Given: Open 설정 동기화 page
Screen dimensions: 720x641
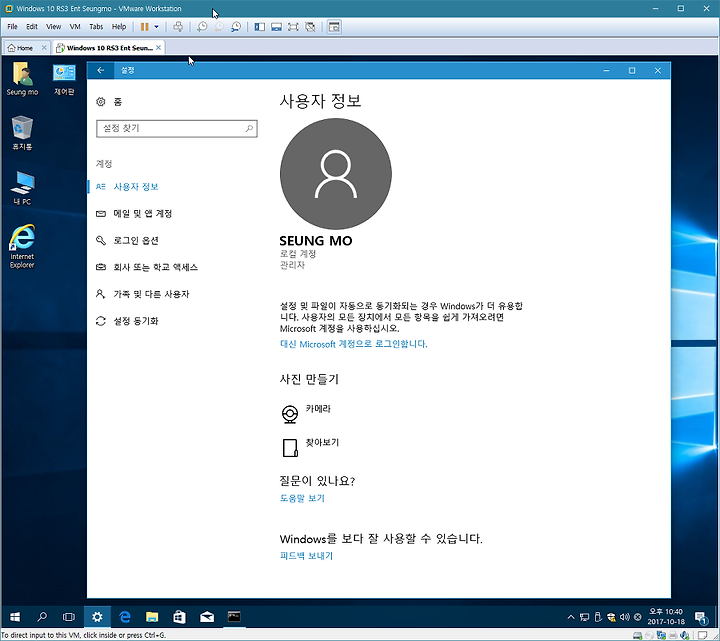Looking at the screenshot, I should pyautogui.click(x=127, y=321).
